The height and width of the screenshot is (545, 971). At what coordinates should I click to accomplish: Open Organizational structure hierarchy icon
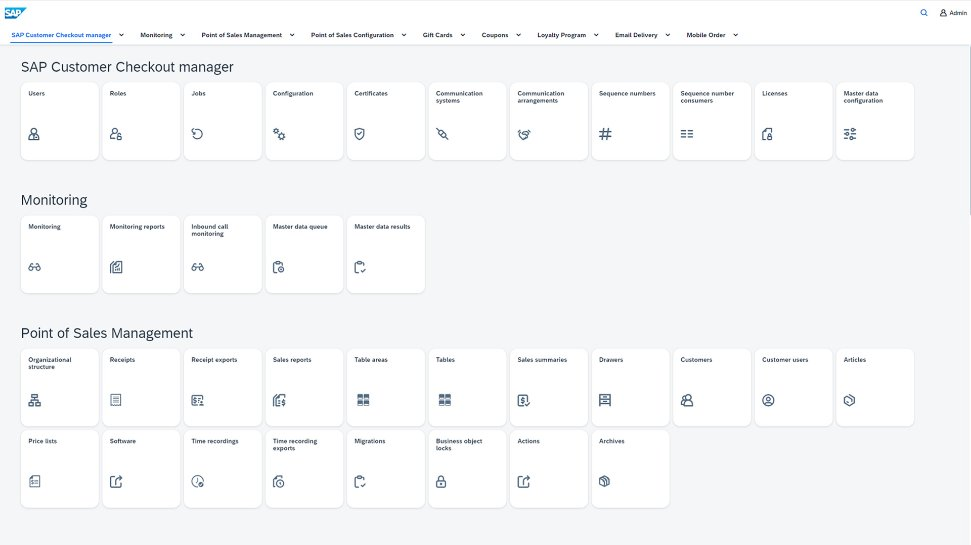coord(34,400)
